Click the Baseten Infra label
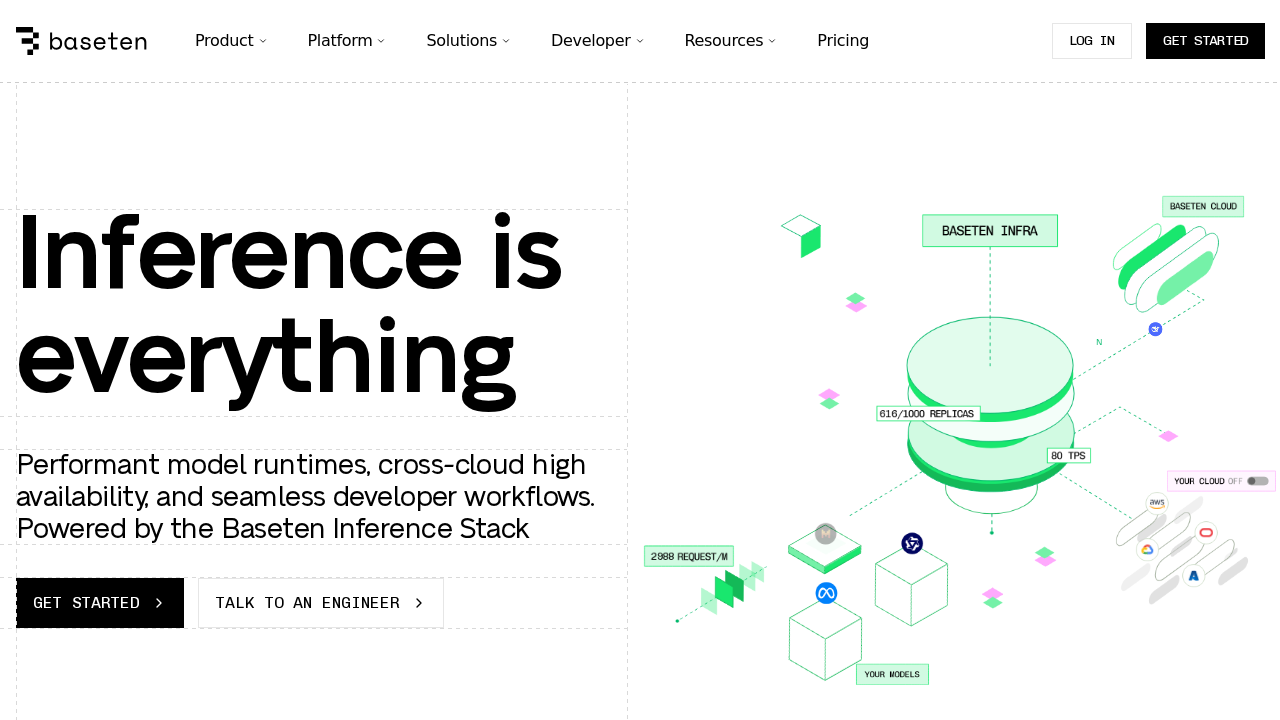1280x720 pixels. 989,231
